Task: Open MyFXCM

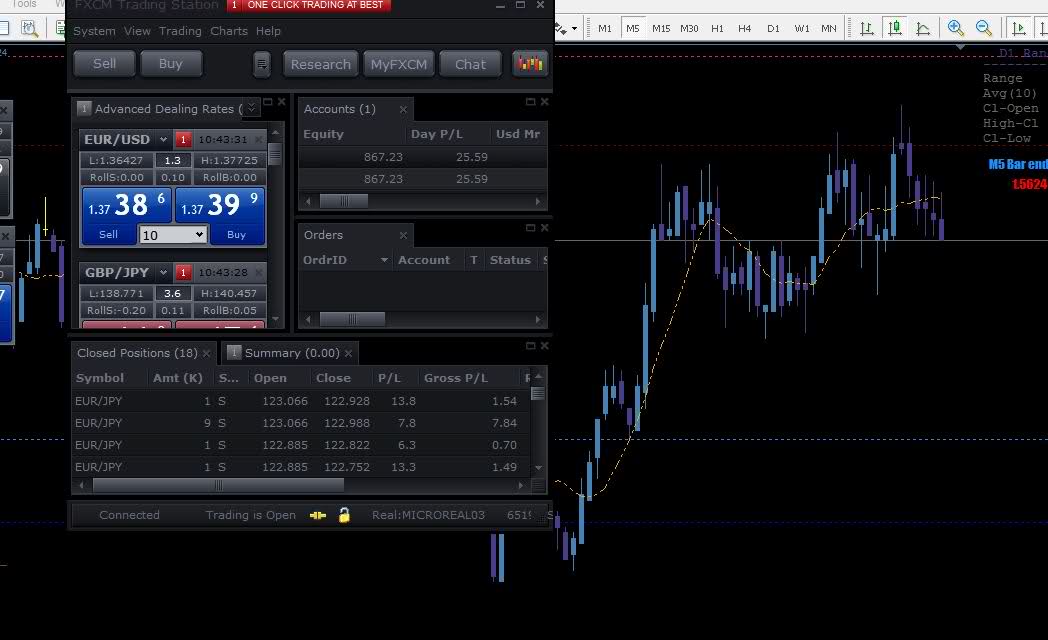Action: coord(399,64)
